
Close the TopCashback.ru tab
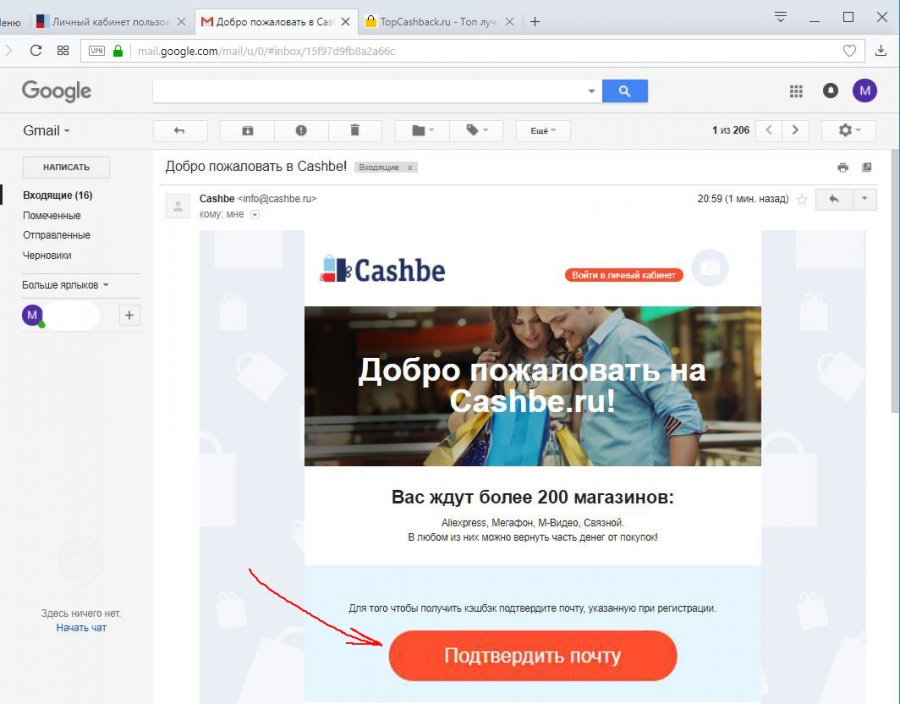(x=511, y=22)
